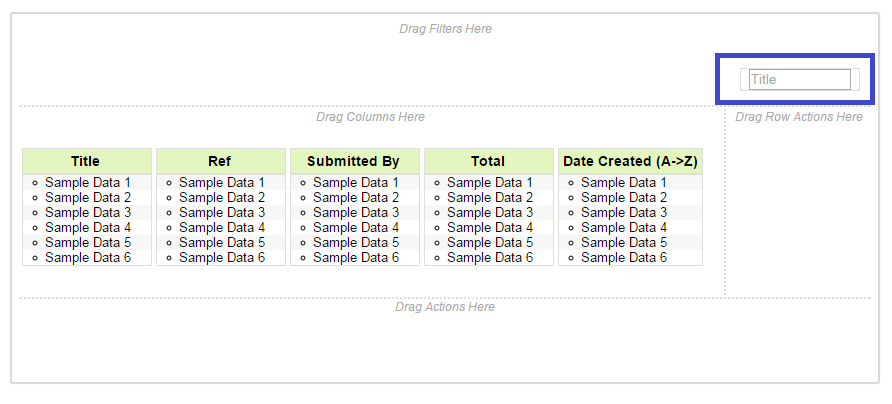Select the Title column header
The height and width of the screenshot is (404, 892).
(x=86, y=161)
